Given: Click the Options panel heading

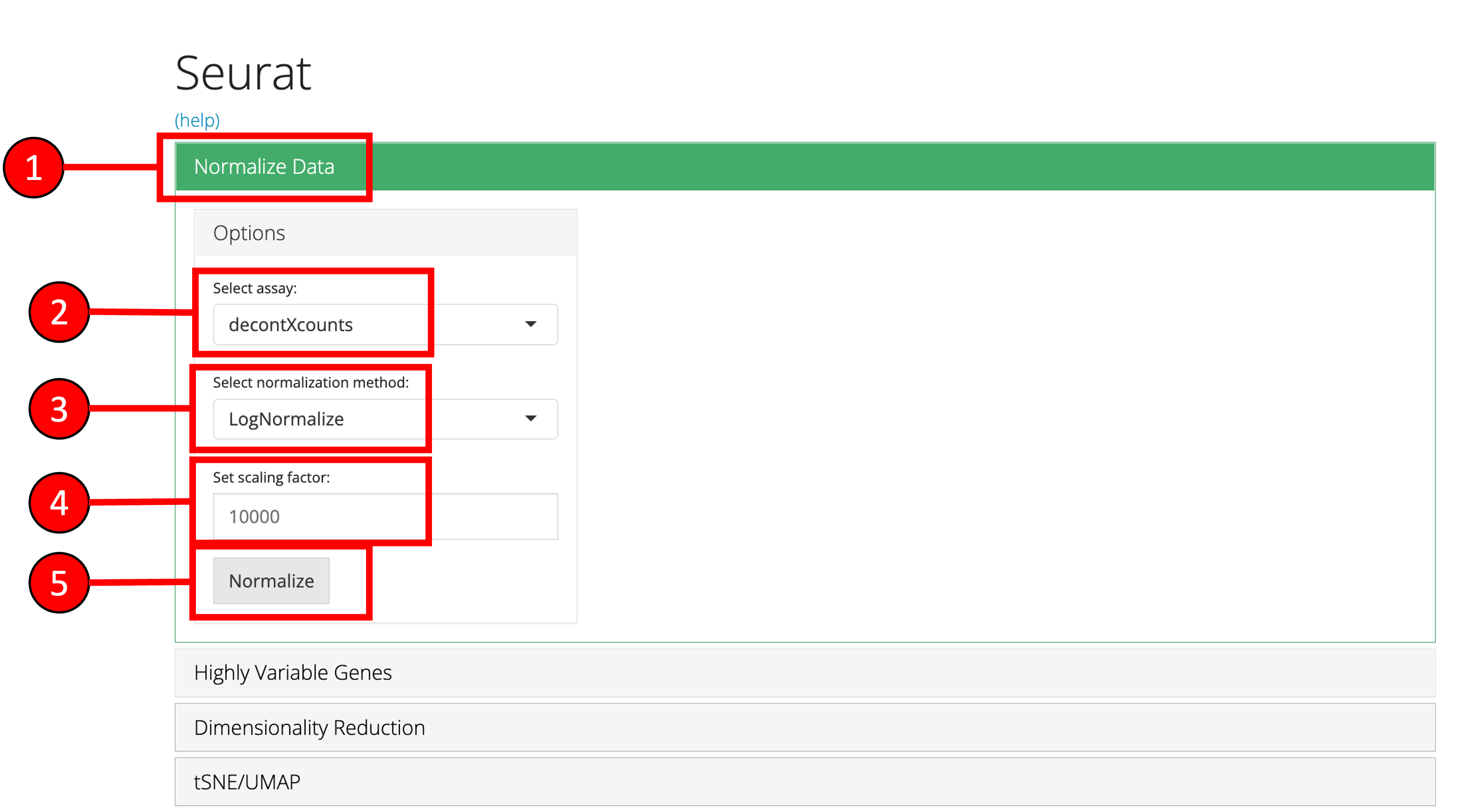Looking at the screenshot, I should click(x=249, y=233).
